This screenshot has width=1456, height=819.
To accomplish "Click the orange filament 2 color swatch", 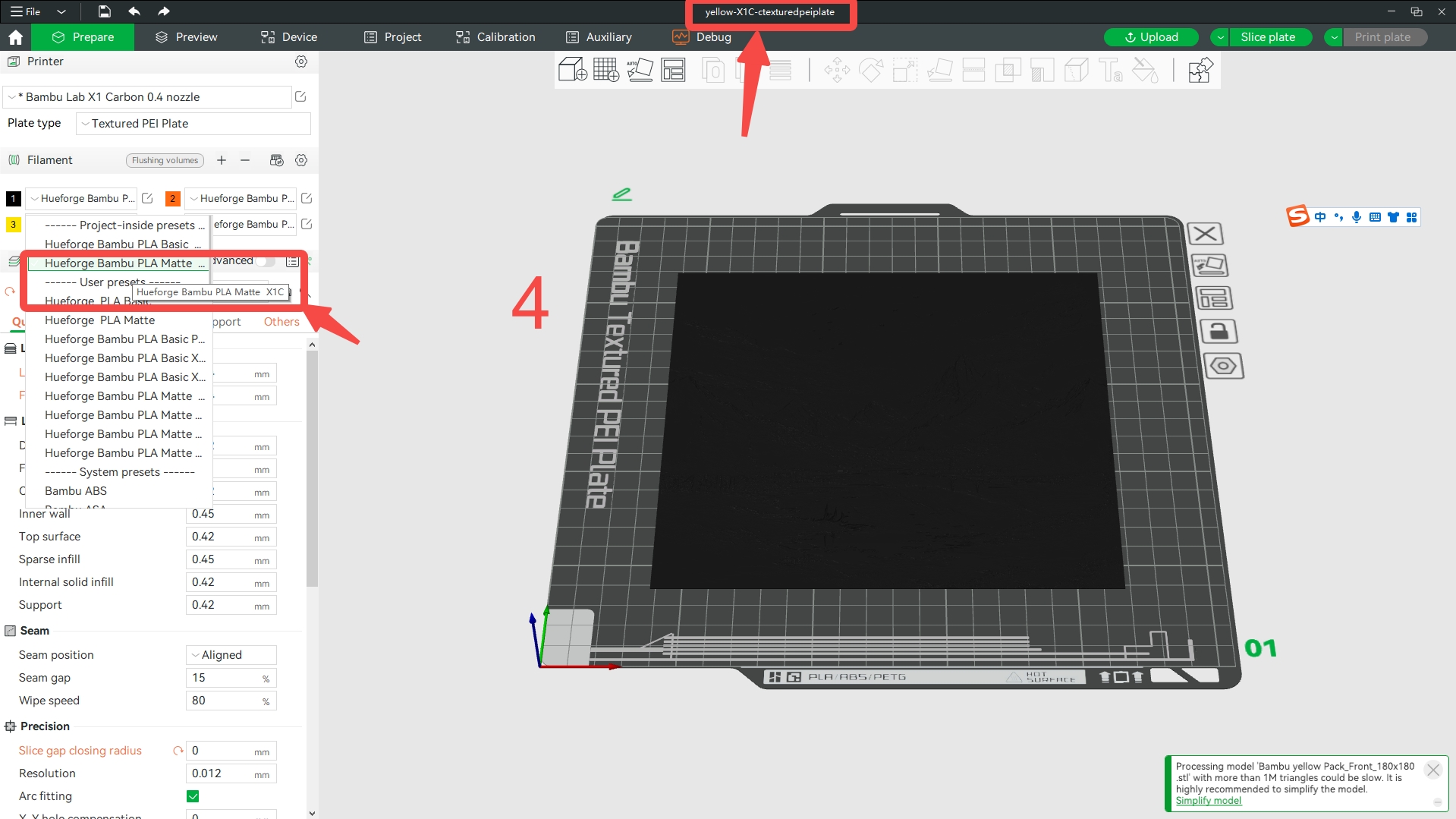I will (x=172, y=199).
